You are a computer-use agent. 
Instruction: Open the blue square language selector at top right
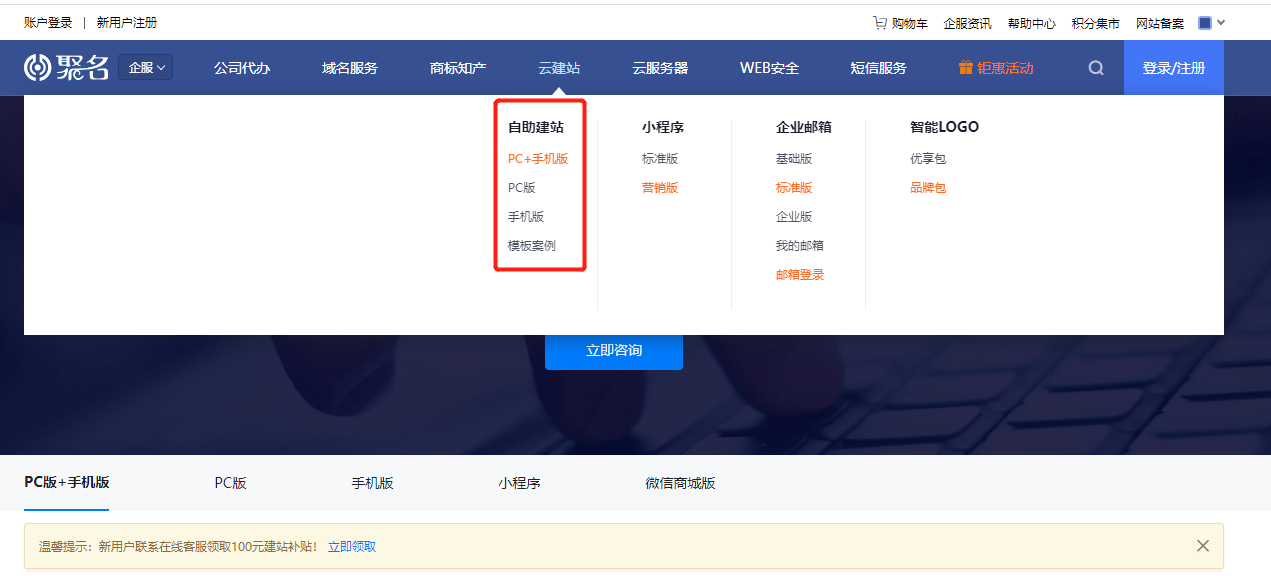[1205, 23]
